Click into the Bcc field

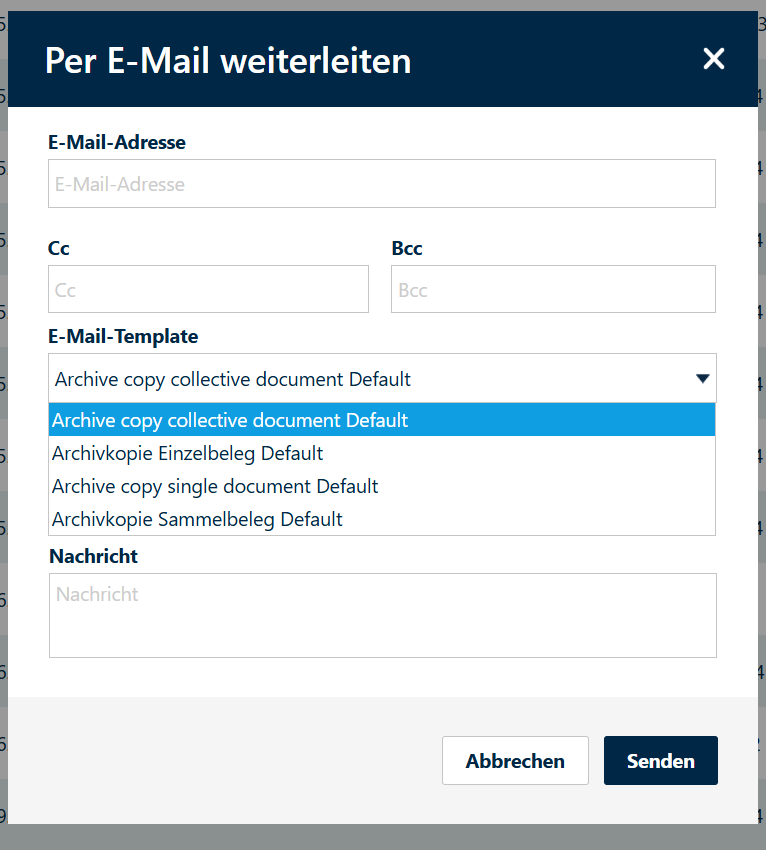(x=553, y=288)
